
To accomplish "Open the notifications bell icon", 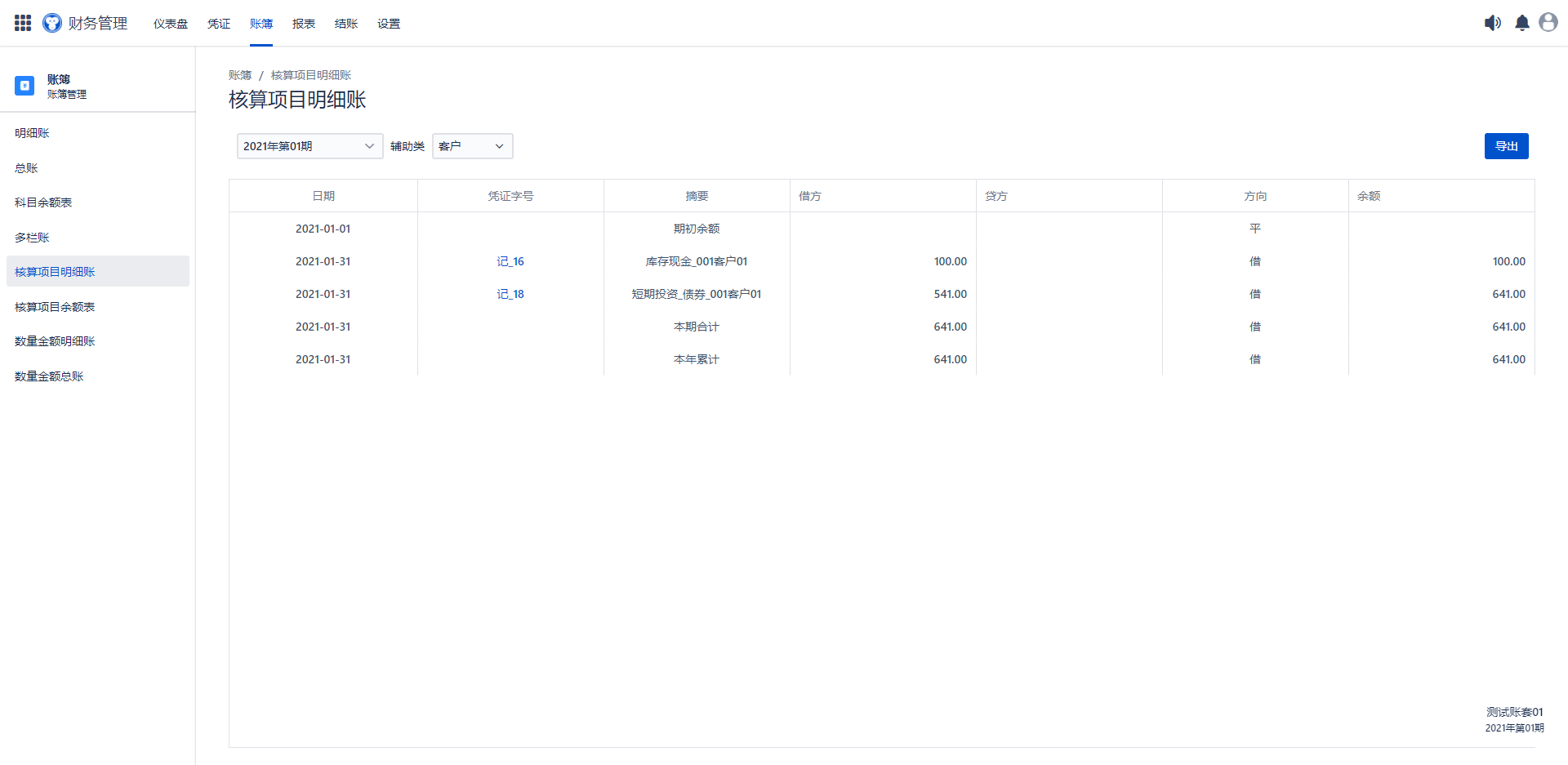I will coord(1521,23).
